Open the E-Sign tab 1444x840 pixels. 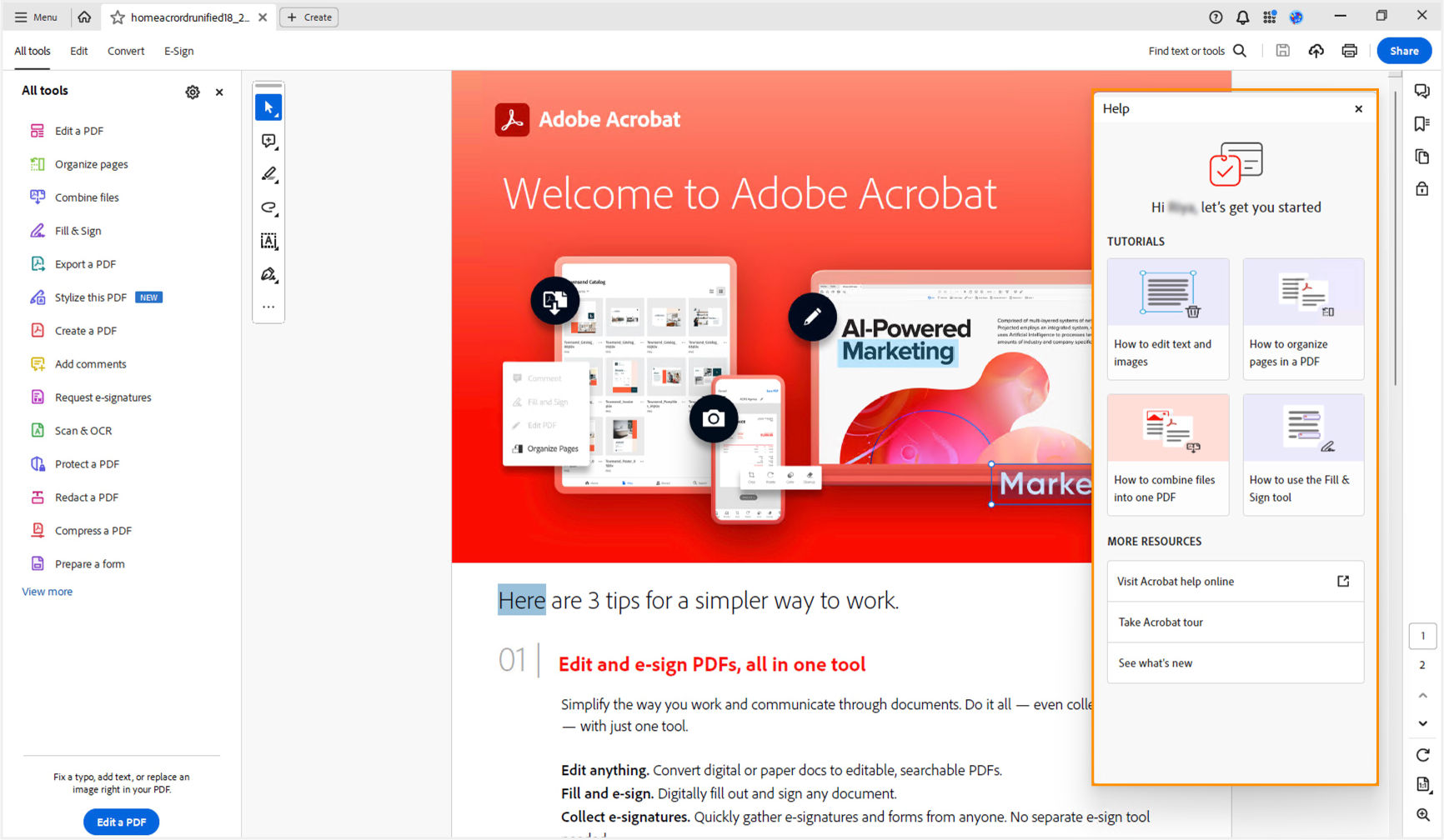(x=178, y=51)
